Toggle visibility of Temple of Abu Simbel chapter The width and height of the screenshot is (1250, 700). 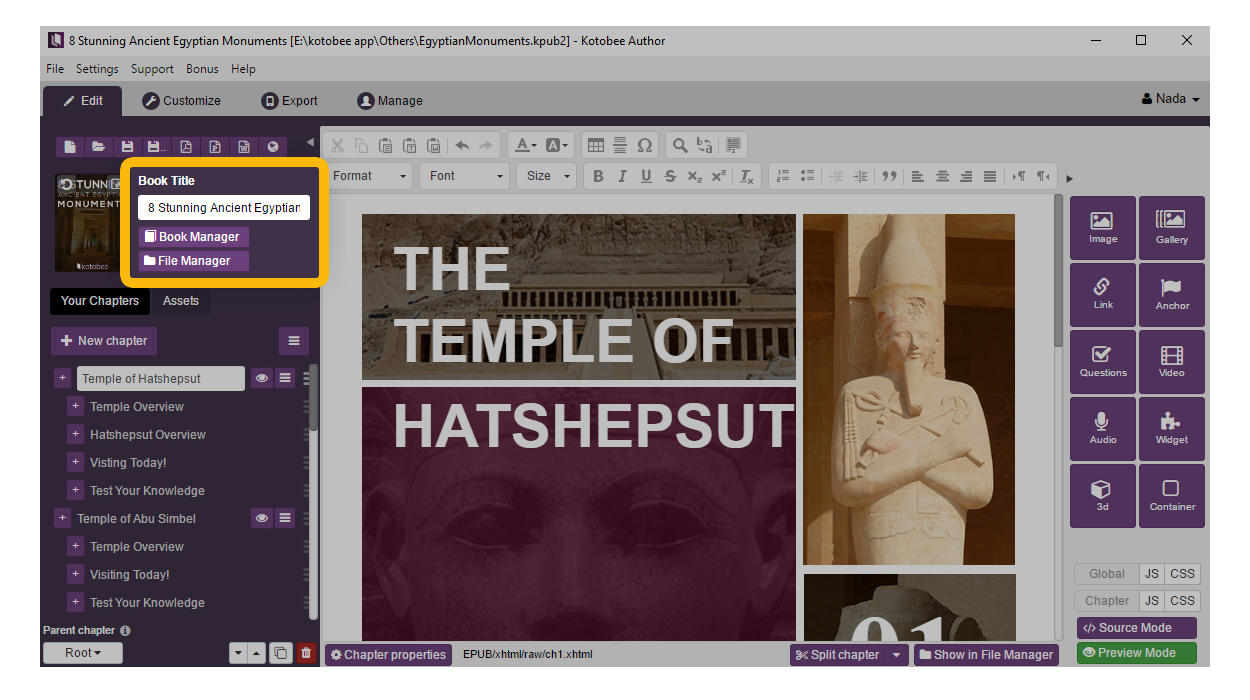pyautogui.click(x=261, y=518)
